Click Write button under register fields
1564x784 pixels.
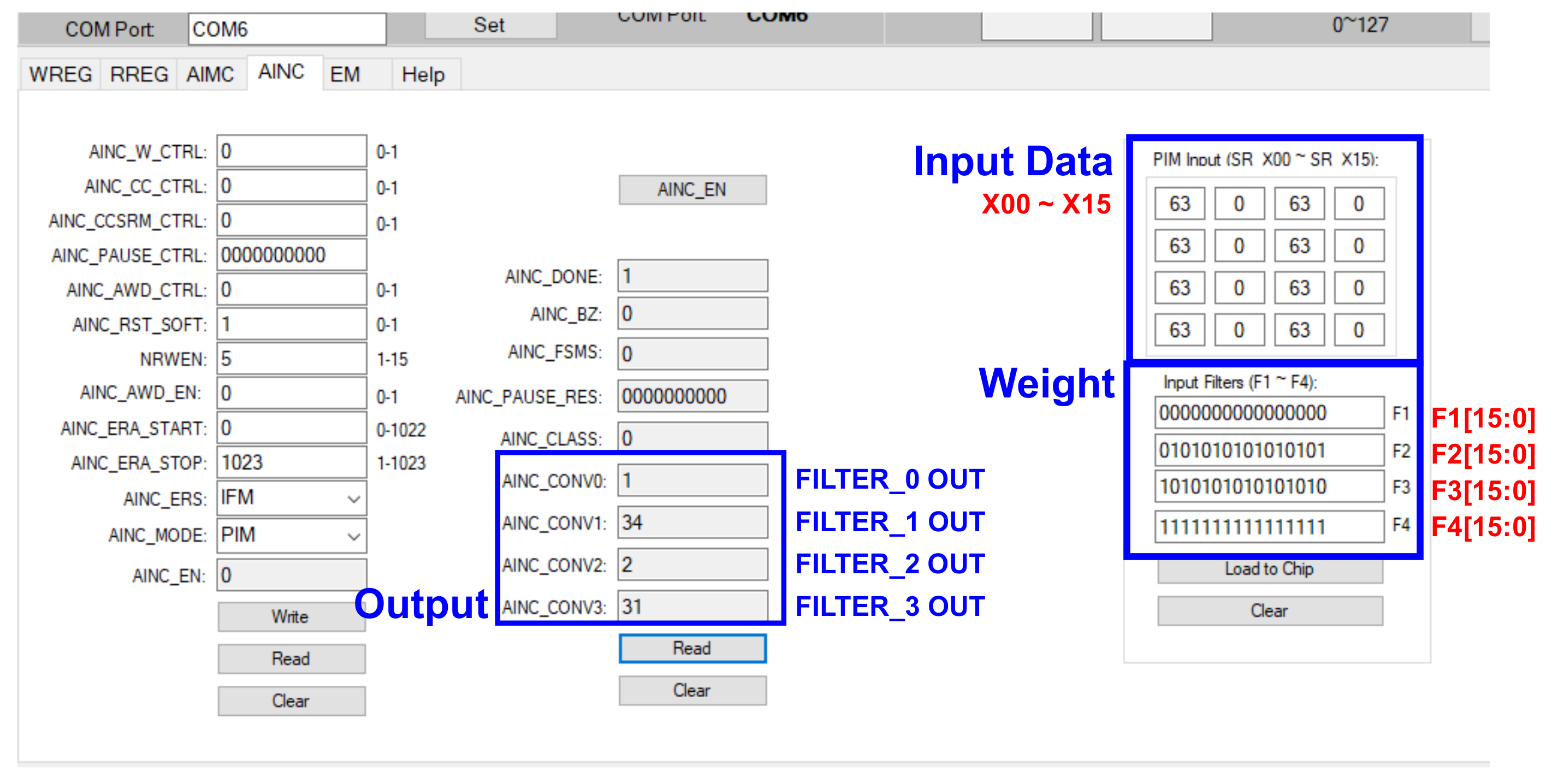click(291, 616)
